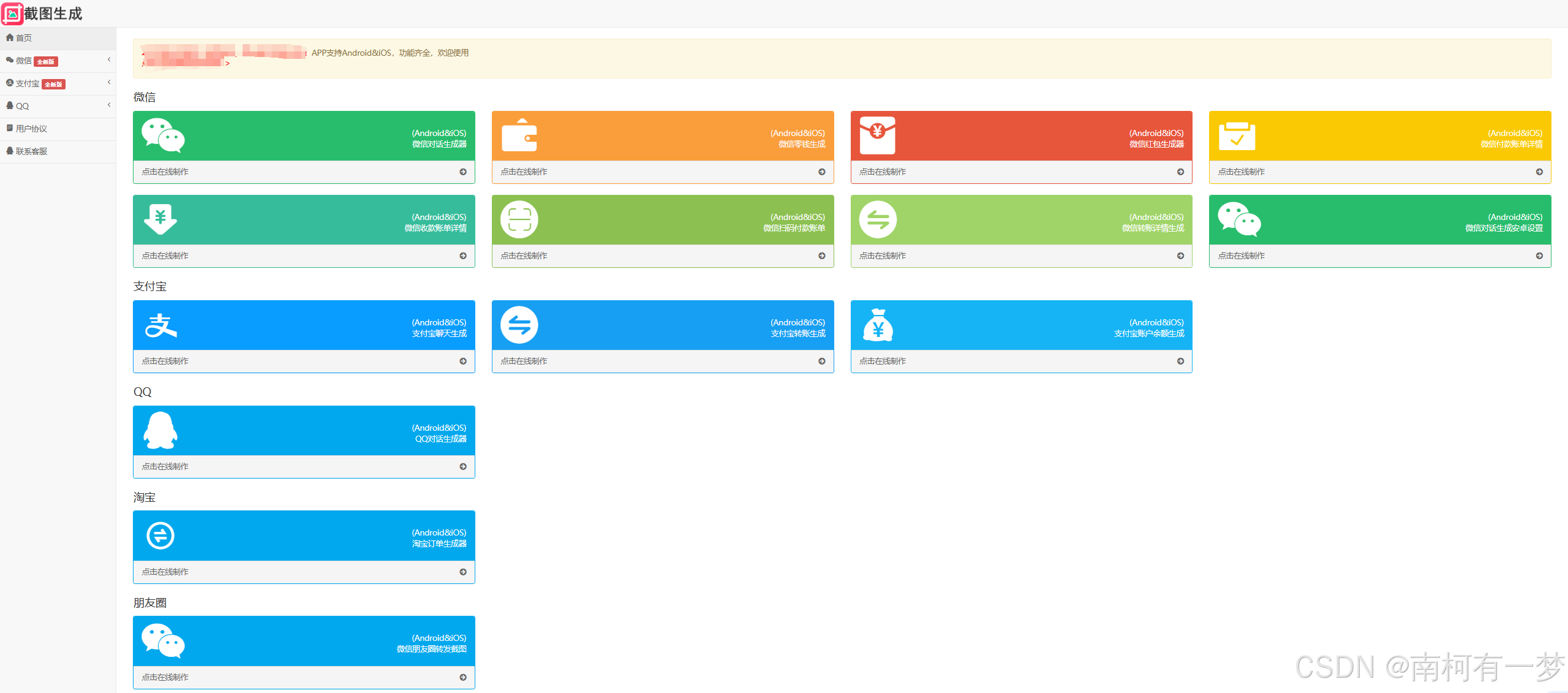Click the 微信朋友圈转发截图 card header
This screenshot has height=693, width=1568.
tap(304, 641)
